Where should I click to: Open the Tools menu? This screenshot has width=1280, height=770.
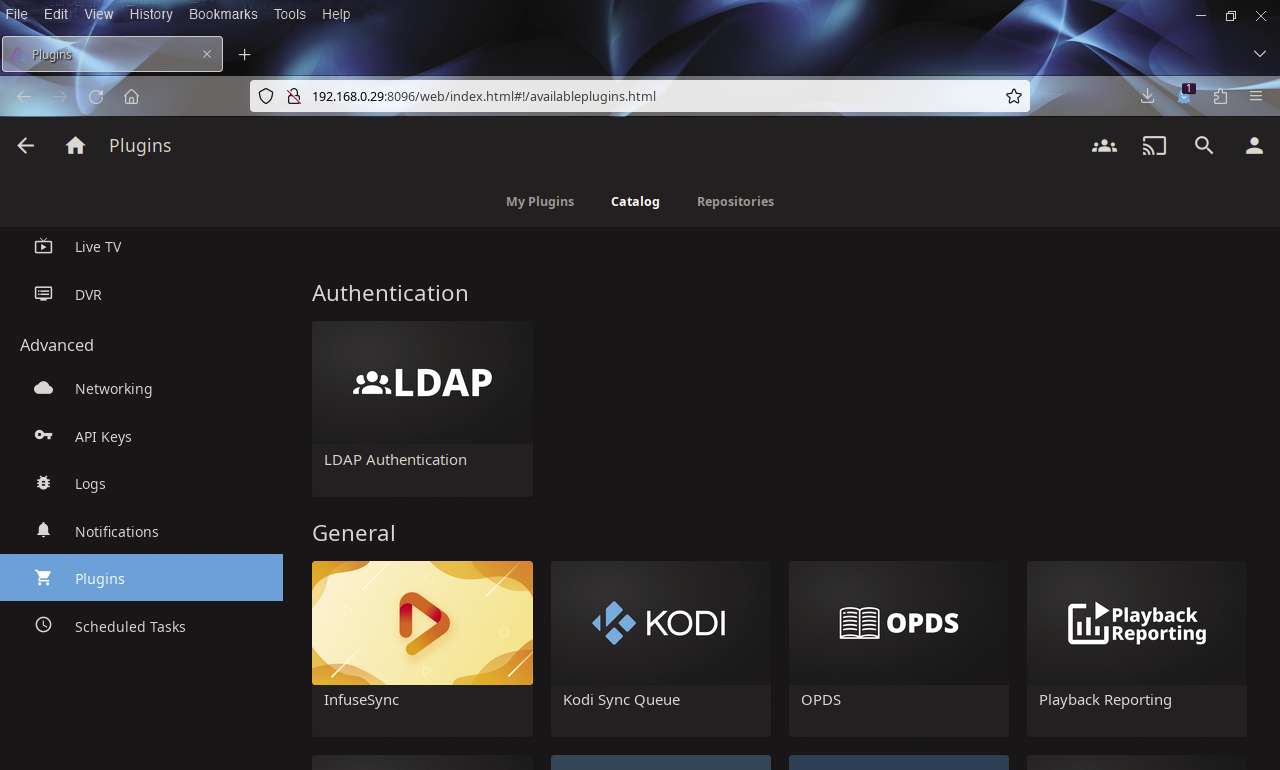pos(290,14)
